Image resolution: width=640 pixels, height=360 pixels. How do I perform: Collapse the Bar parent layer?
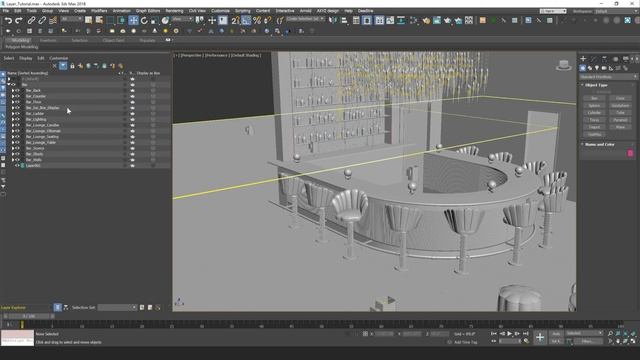click(x=9, y=84)
